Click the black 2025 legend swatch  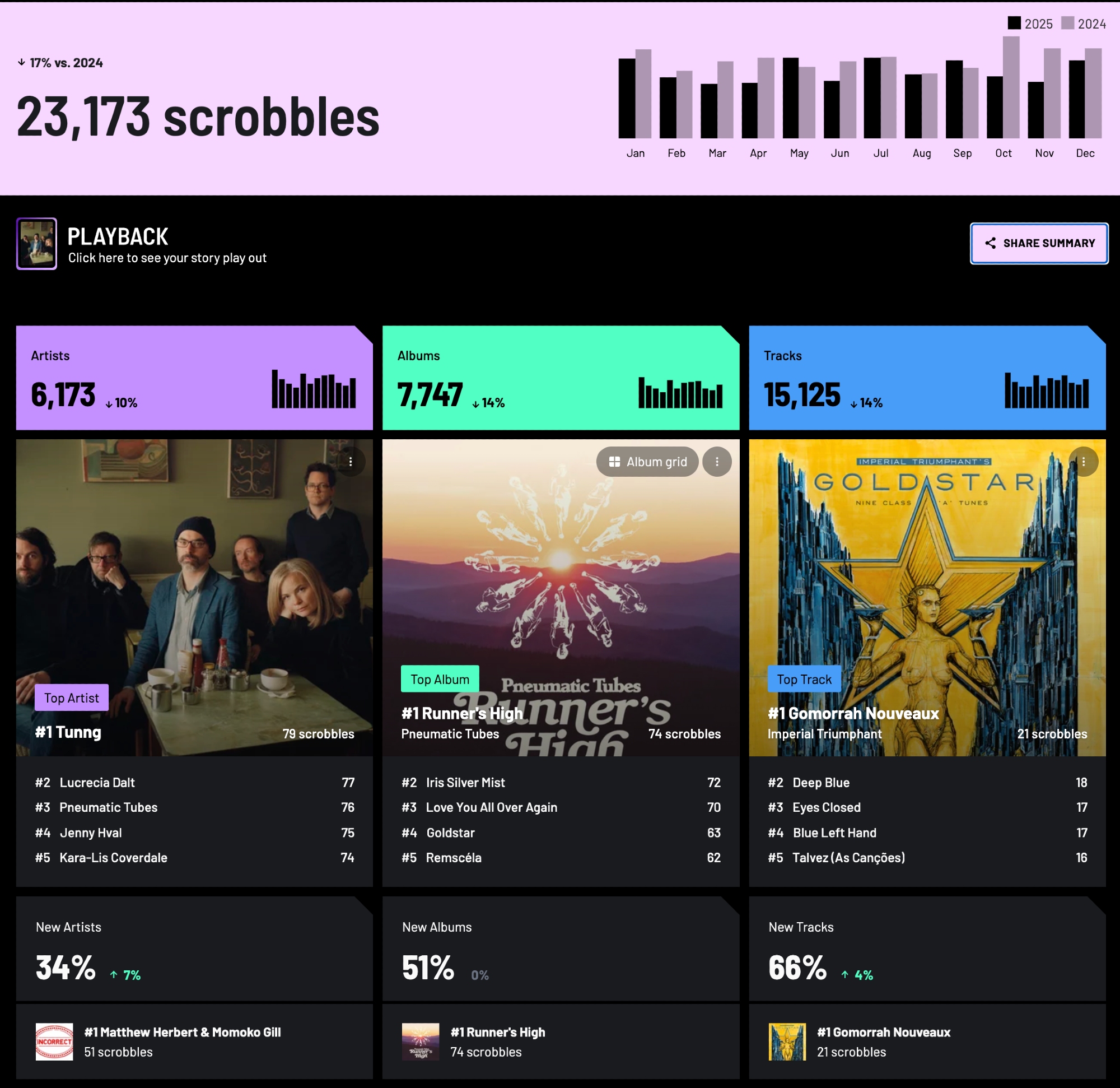1014,23
